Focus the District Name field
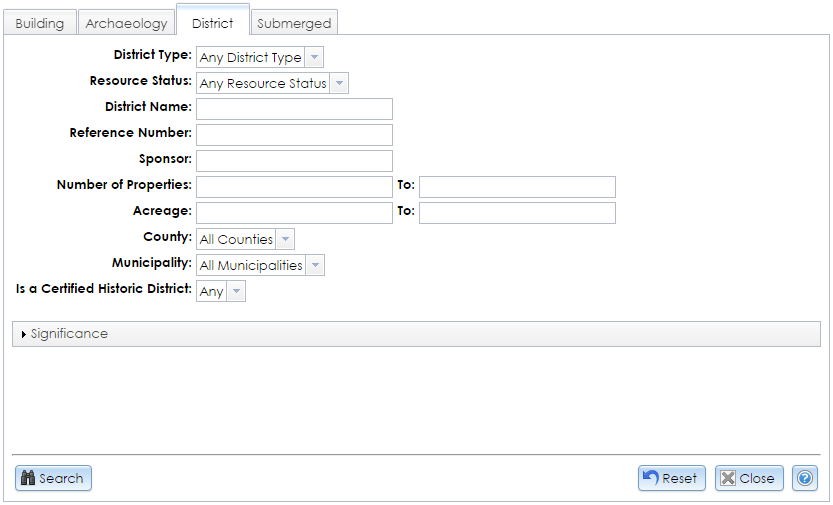The width and height of the screenshot is (833, 505). coord(294,109)
